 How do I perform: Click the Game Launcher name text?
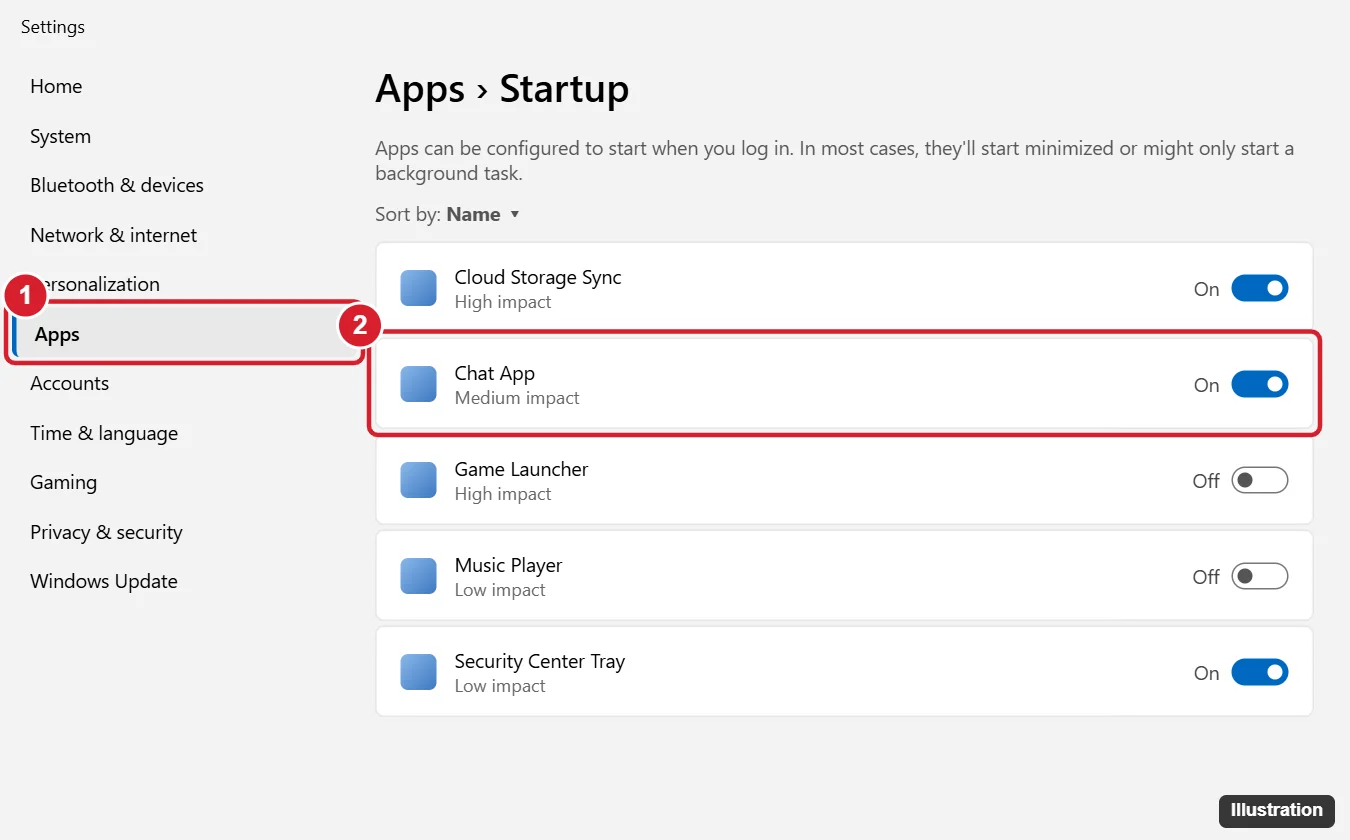pyautogui.click(x=521, y=469)
